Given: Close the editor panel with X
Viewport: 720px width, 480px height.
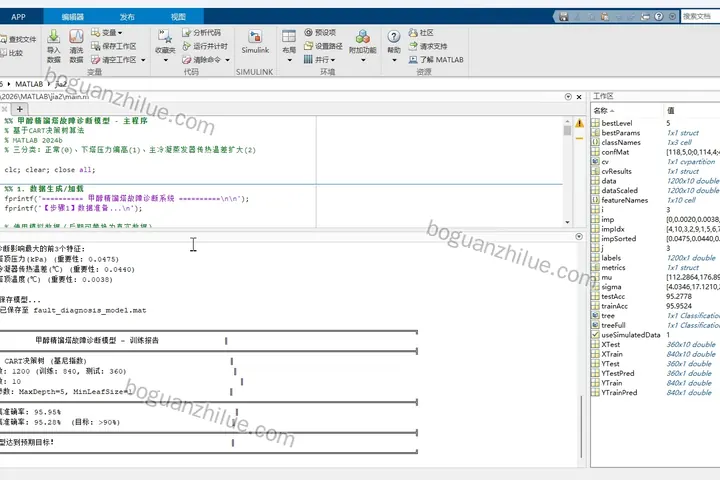Looking at the screenshot, I should point(579,96).
